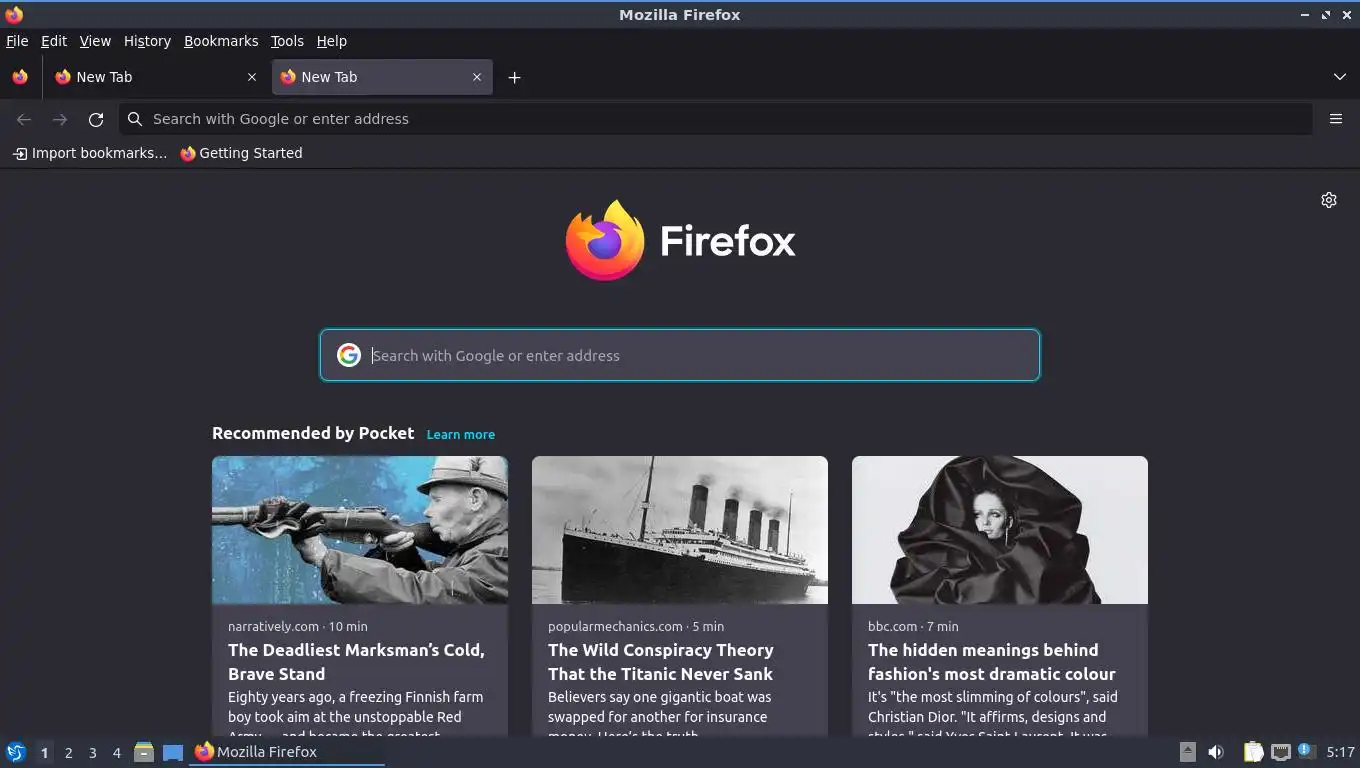Open hidden meanings behind fashion's colour headline
This screenshot has height=768, width=1360.
coord(992,662)
